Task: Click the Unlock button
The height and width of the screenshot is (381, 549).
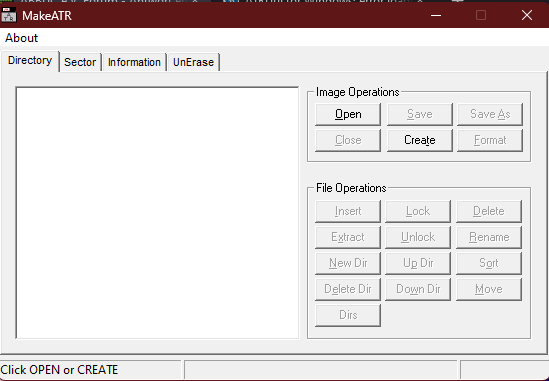Action: point(418,237)
